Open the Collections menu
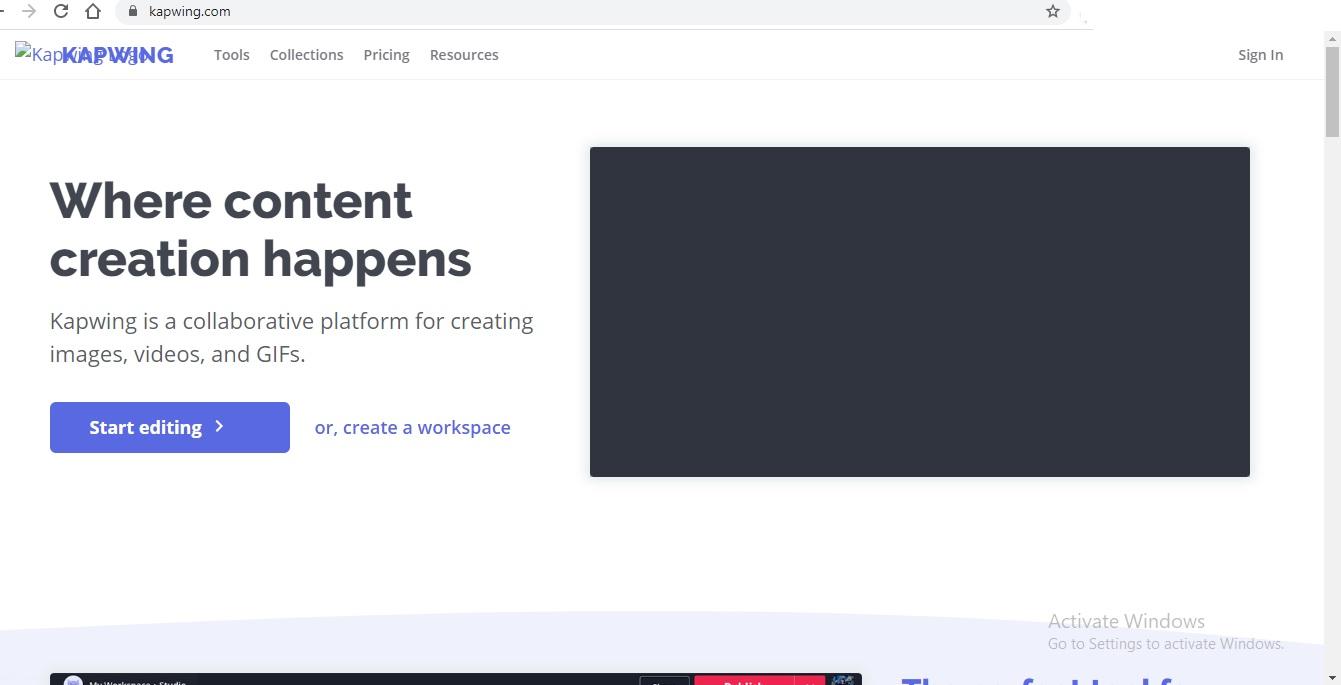This screenshot has height=685, width=1341. point(307,55)
